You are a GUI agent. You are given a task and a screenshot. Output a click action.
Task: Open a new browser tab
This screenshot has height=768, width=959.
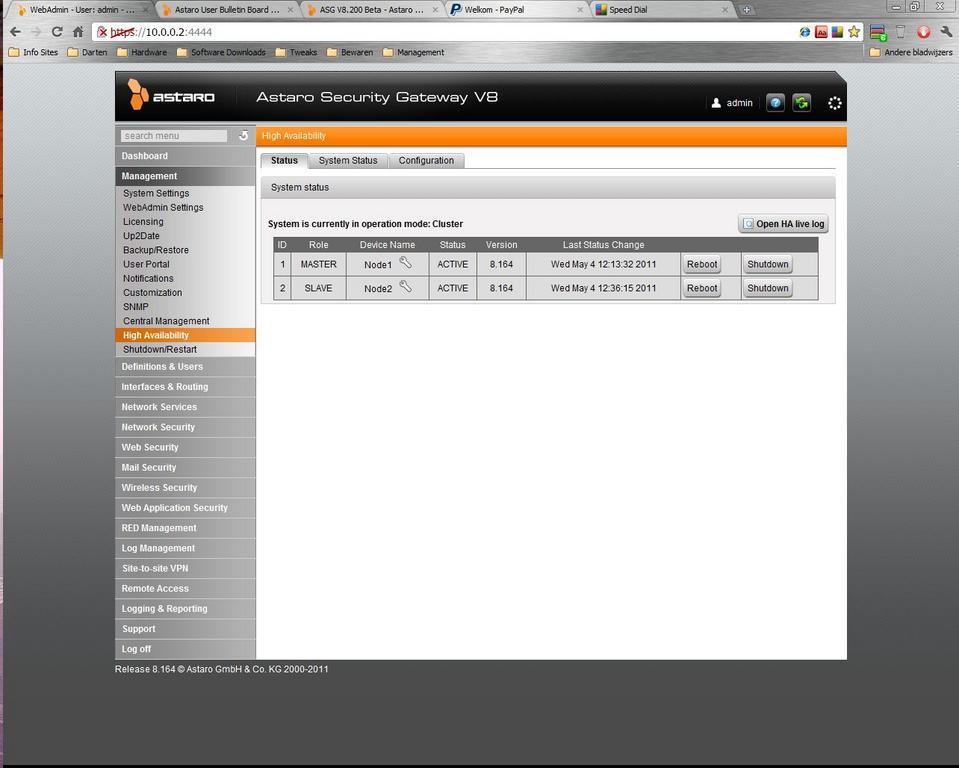747,10
